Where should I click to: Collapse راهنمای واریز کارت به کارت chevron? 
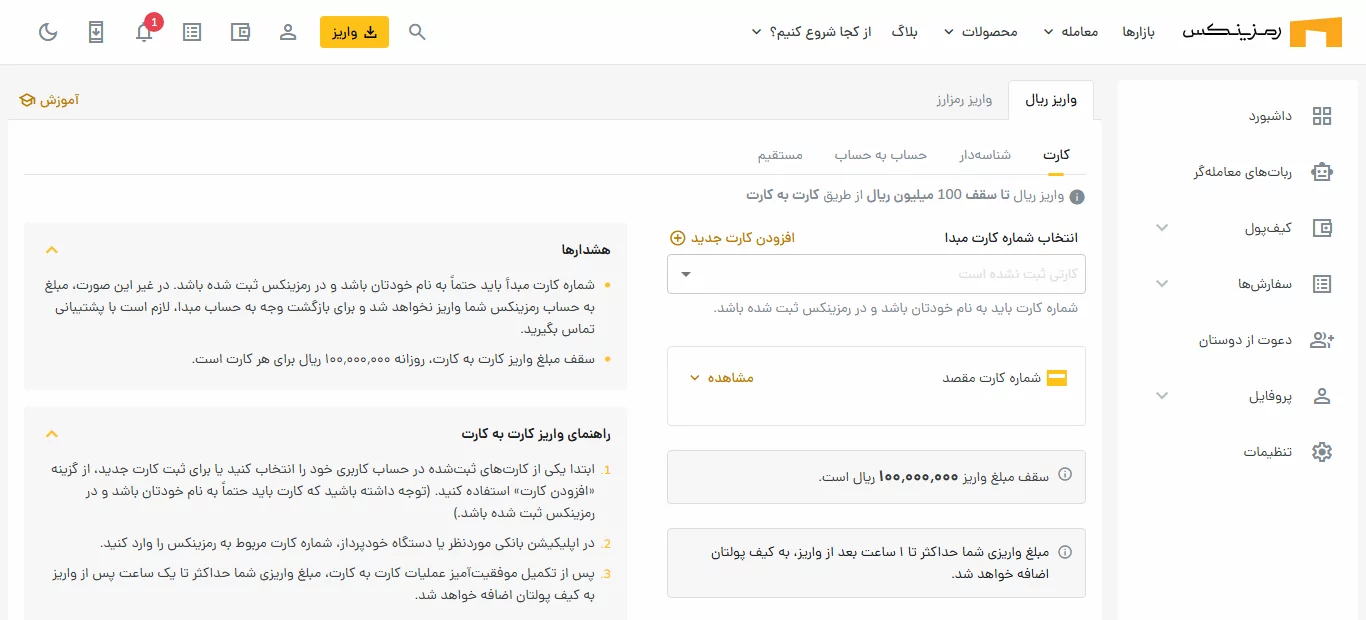(52, 434)
